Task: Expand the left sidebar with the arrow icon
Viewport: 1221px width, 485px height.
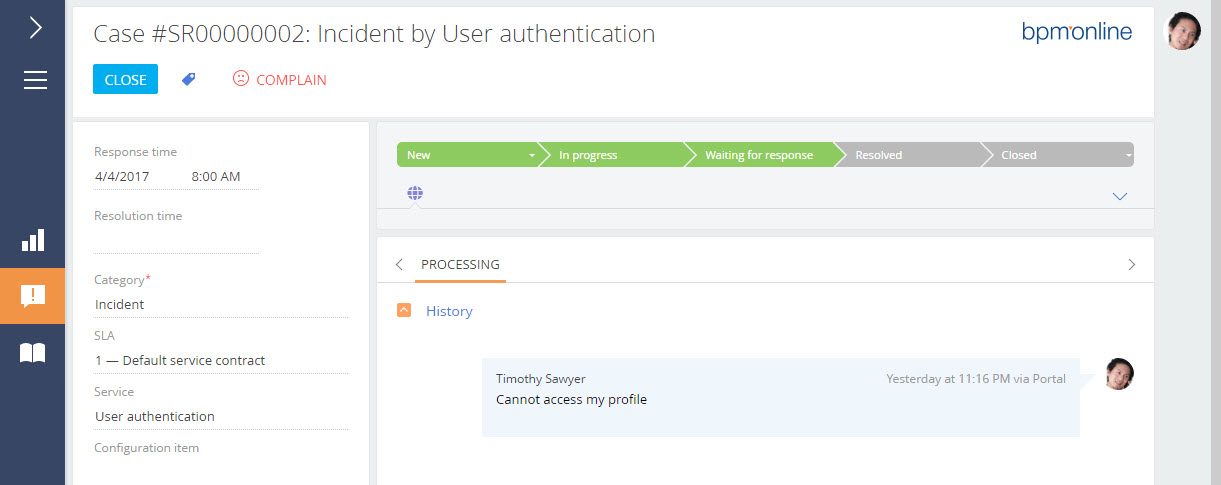Action: tap(35, 28)
